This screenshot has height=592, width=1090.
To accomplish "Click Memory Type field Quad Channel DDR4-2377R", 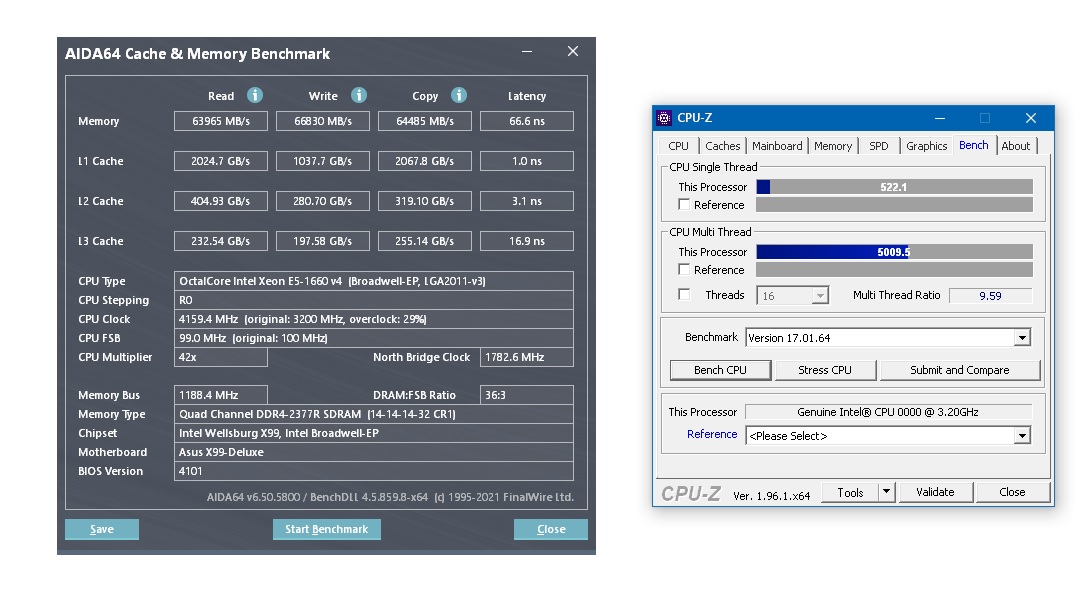I will coord(374,414).
